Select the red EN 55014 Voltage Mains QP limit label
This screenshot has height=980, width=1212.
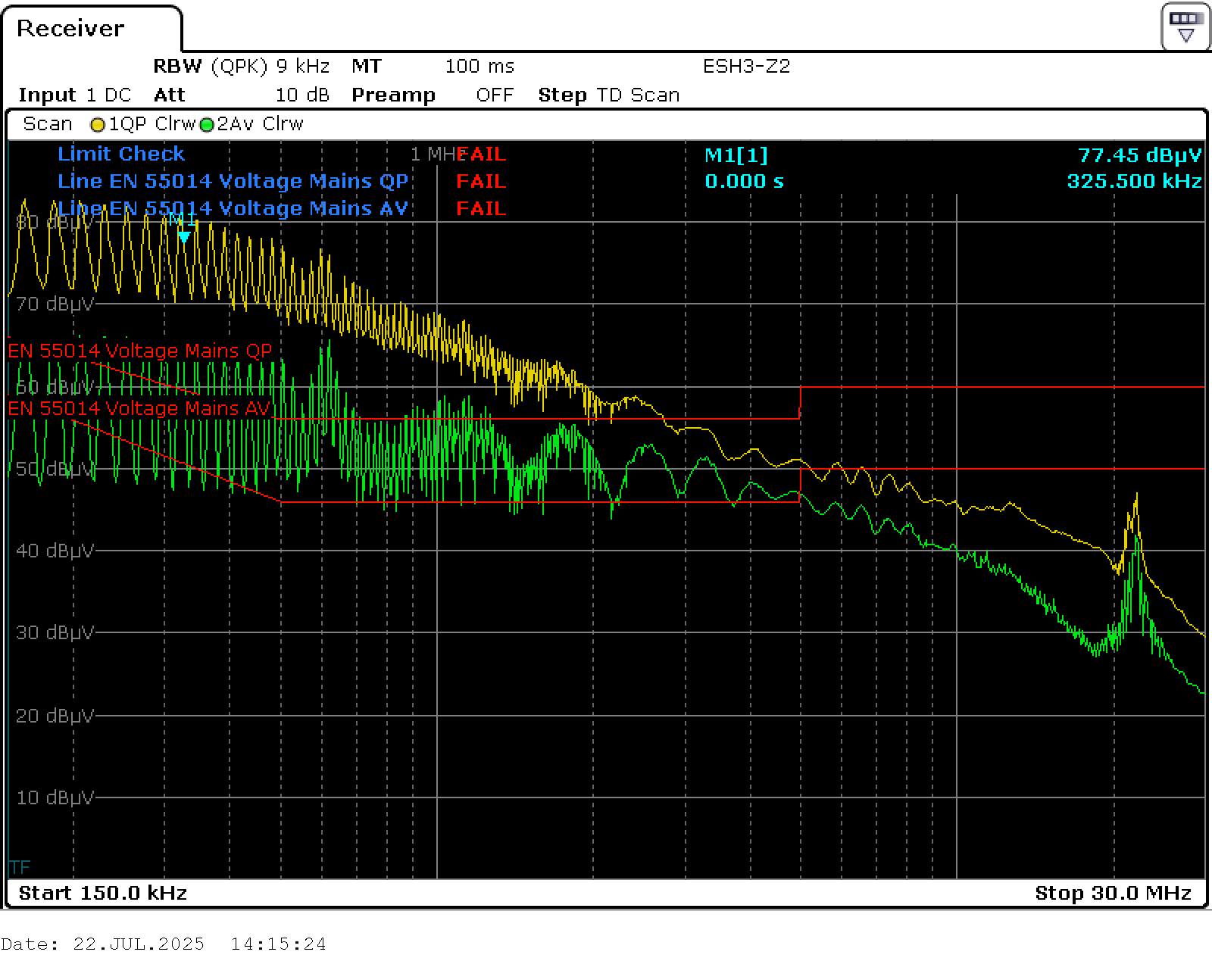[x=139, y=351]
